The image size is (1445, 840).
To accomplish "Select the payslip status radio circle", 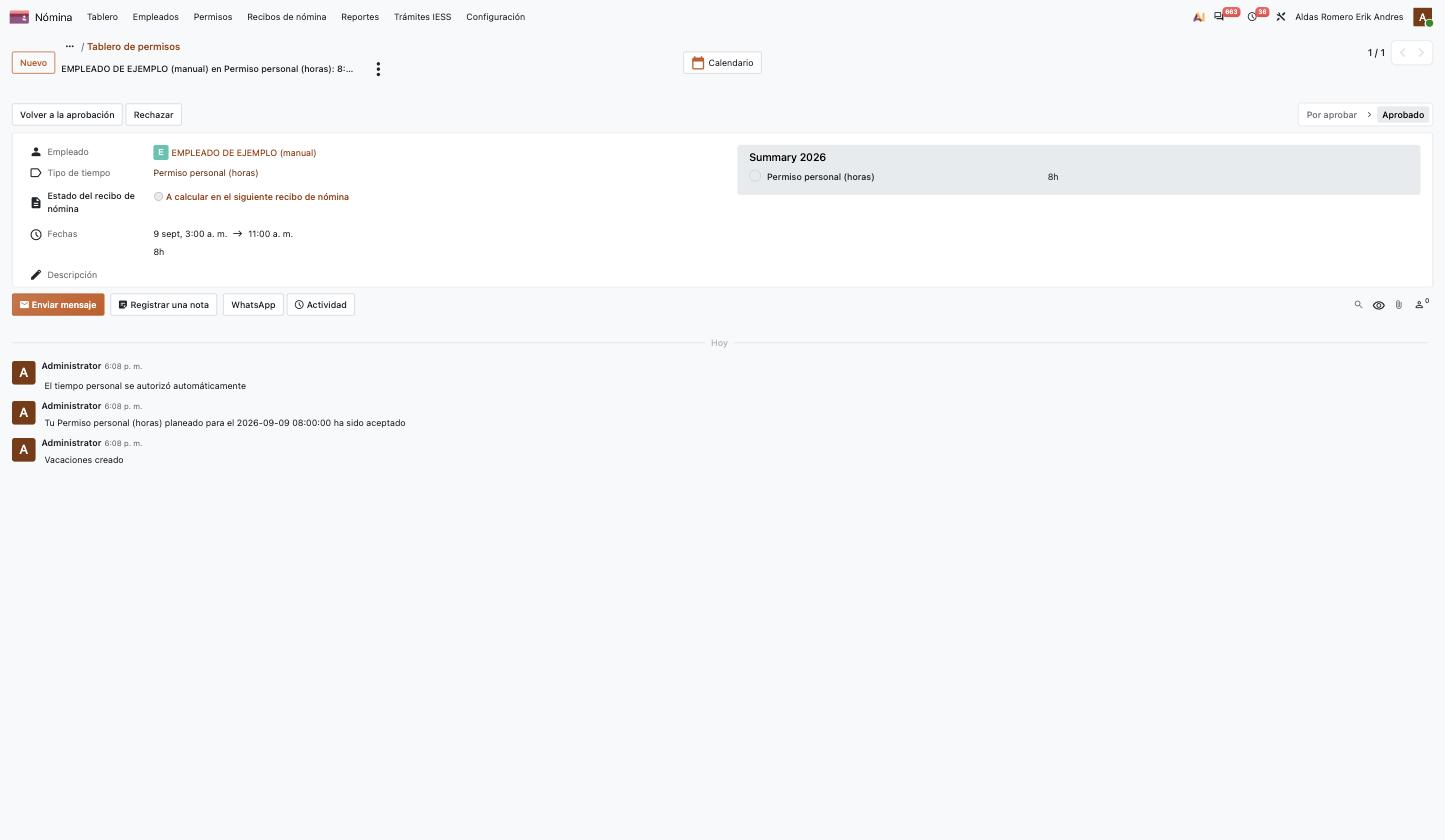I will click(158, 197).
